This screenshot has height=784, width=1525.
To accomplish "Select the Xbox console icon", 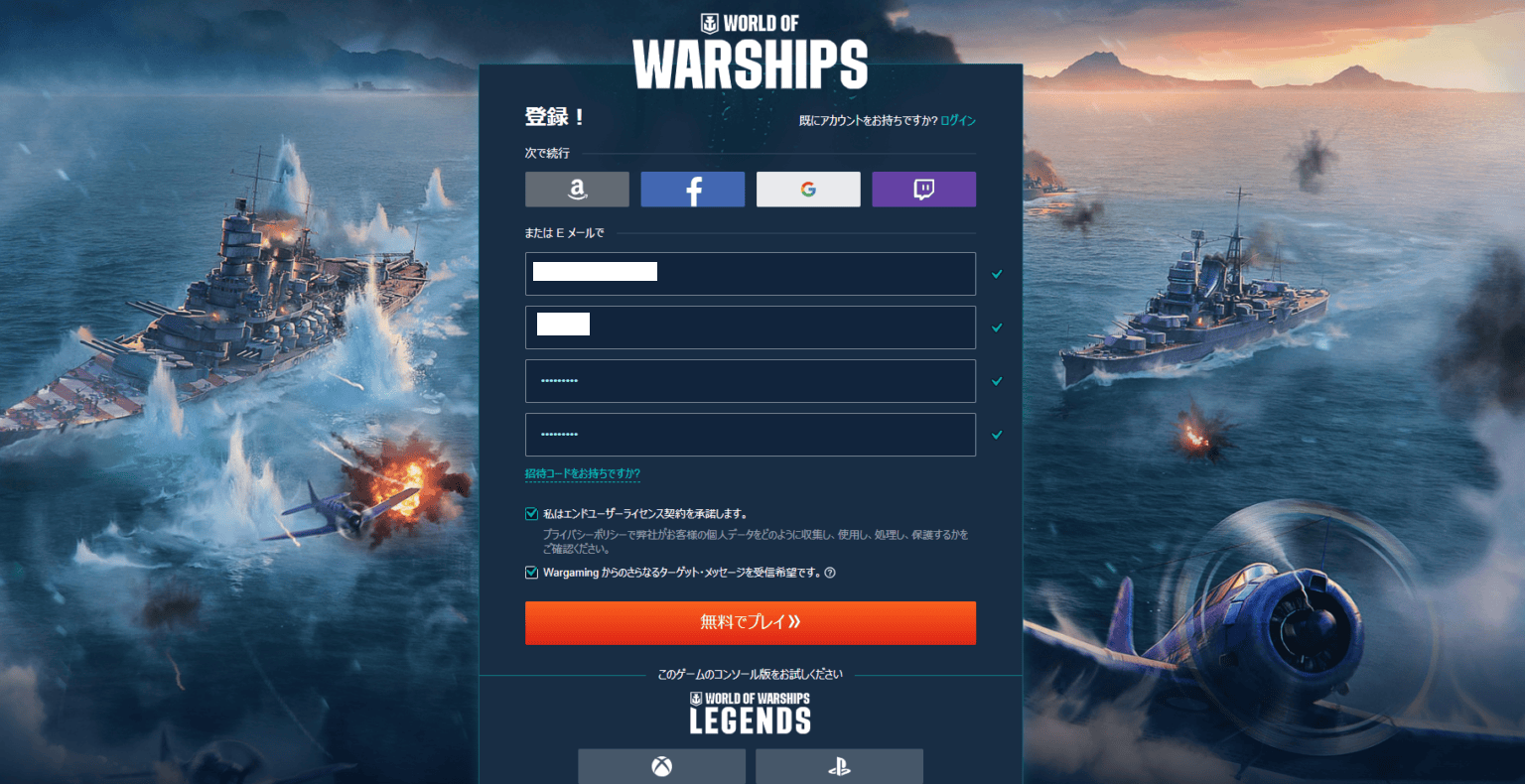I will (x=661, y=767).
